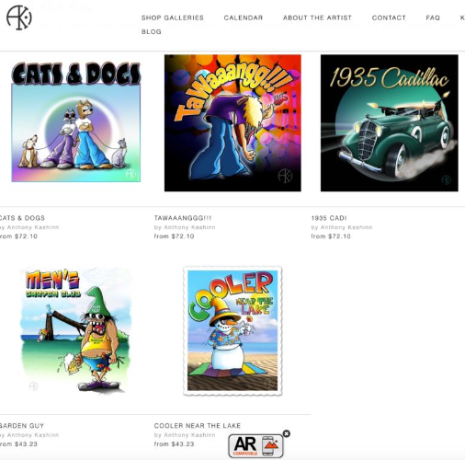Click Anthony Kashinn under Tawaaanggg
The image size is (465, 460).
coord(189,227)
